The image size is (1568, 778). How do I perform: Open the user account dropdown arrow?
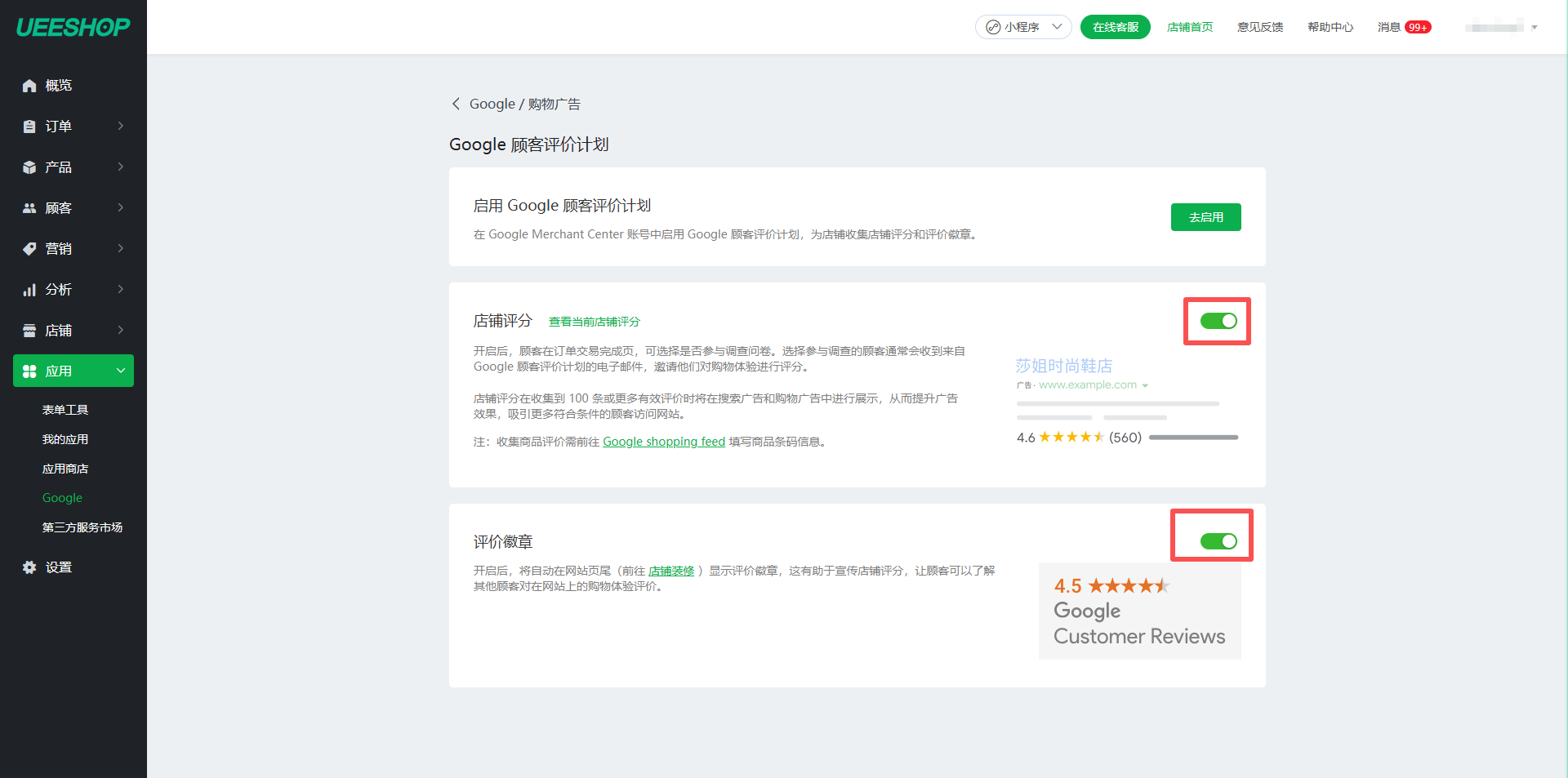pos(1535,28)
